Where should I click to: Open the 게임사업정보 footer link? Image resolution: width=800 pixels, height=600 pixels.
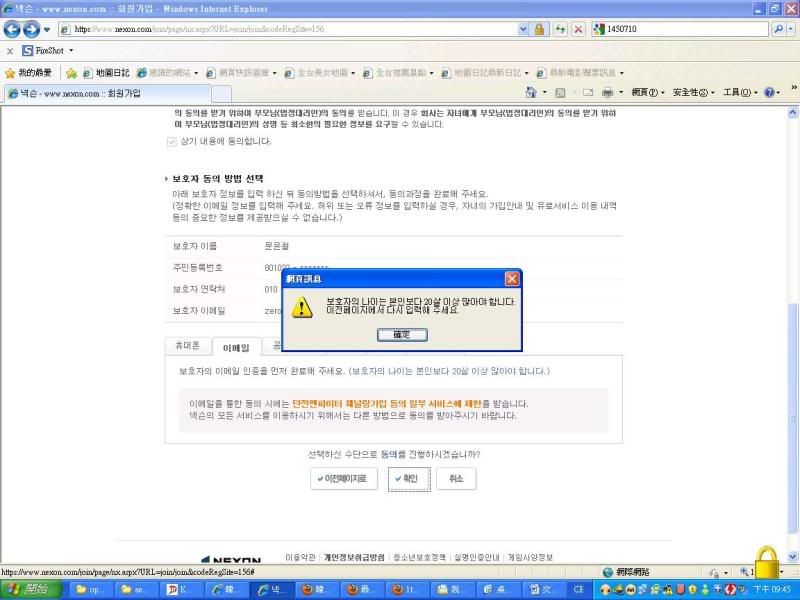point(530,558)
